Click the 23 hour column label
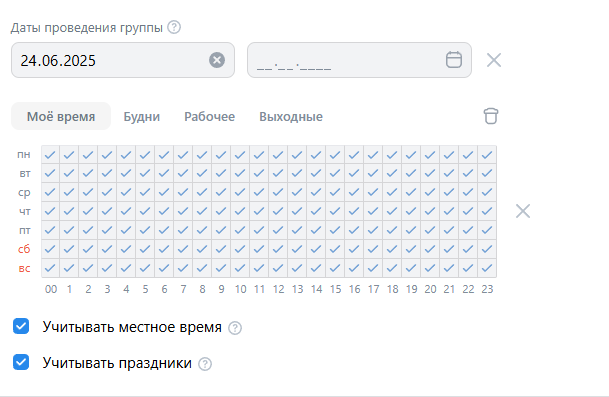This screenshot has width=609, height=397. (x=487, y=289)
